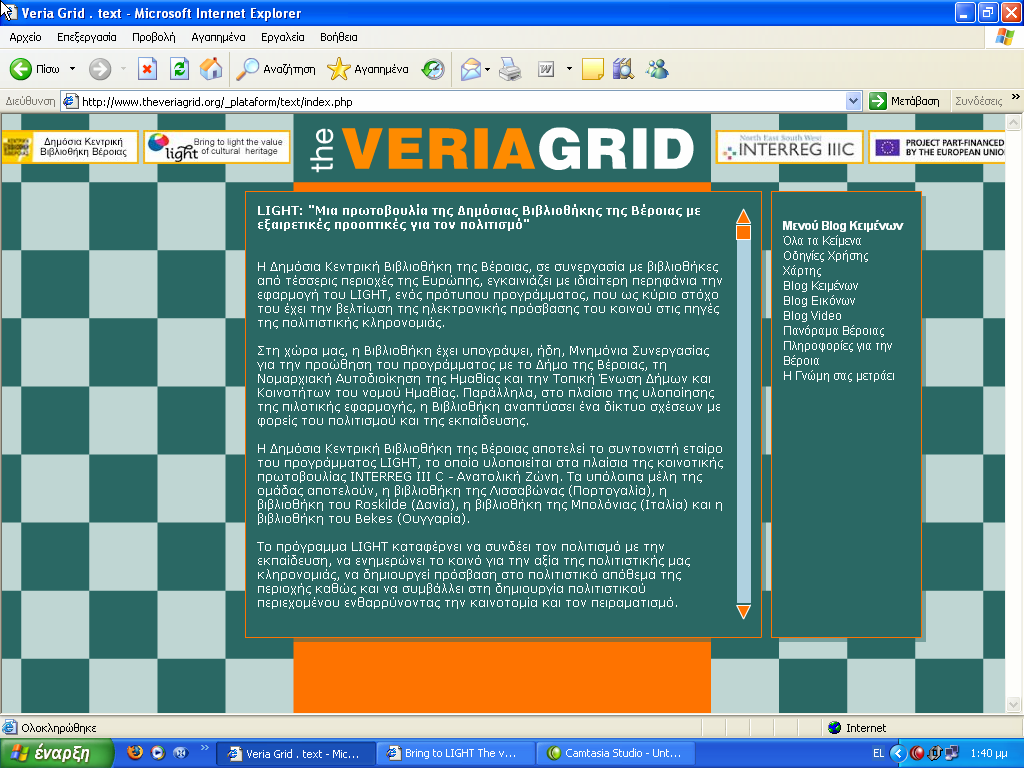Click the Edit with Word icon

pyautogui.click(x=546, y=69)
